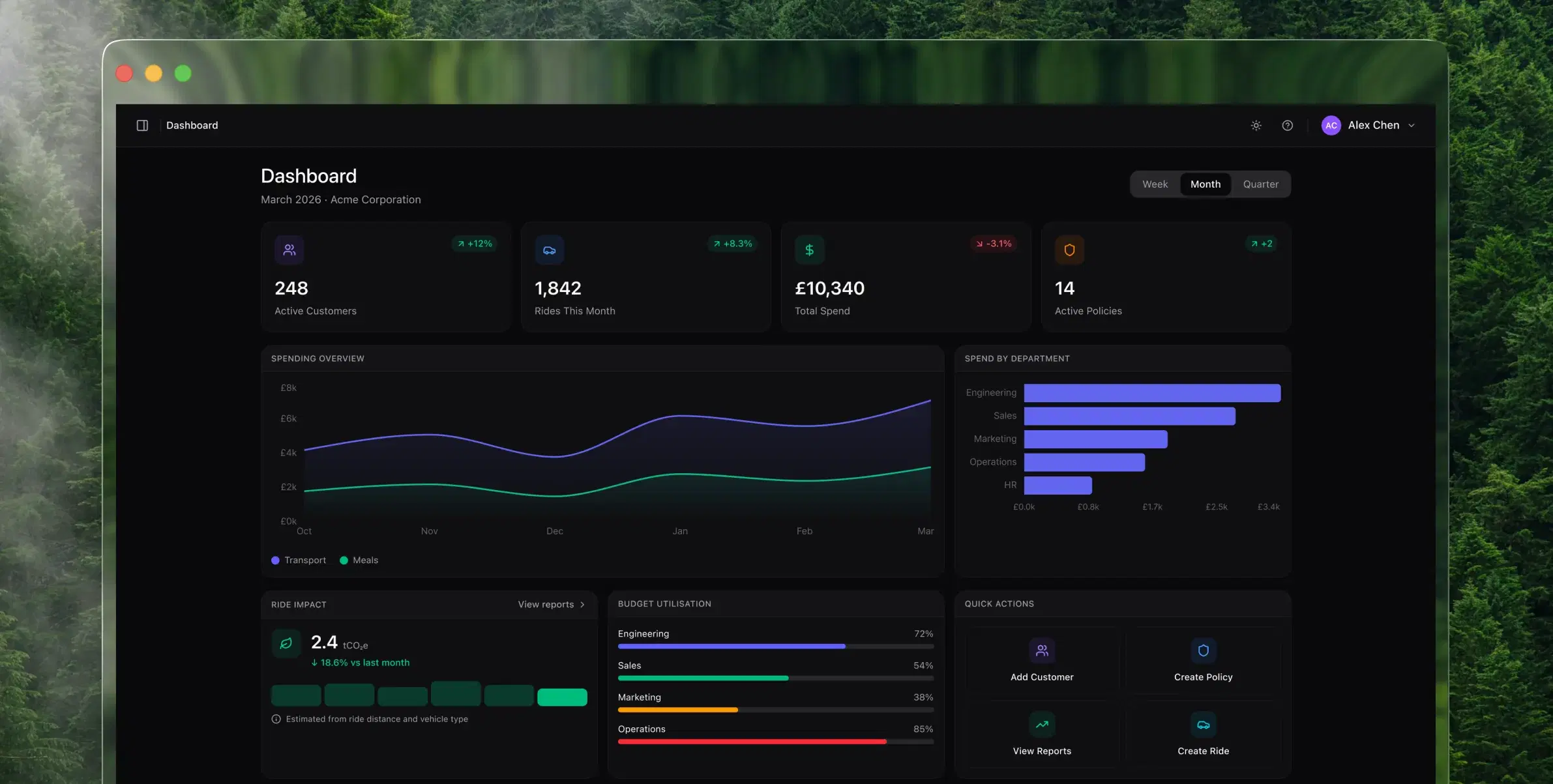Click the Operations department spend bar
Viewport: 1553px width, 784px height.
coord(1084,462)
